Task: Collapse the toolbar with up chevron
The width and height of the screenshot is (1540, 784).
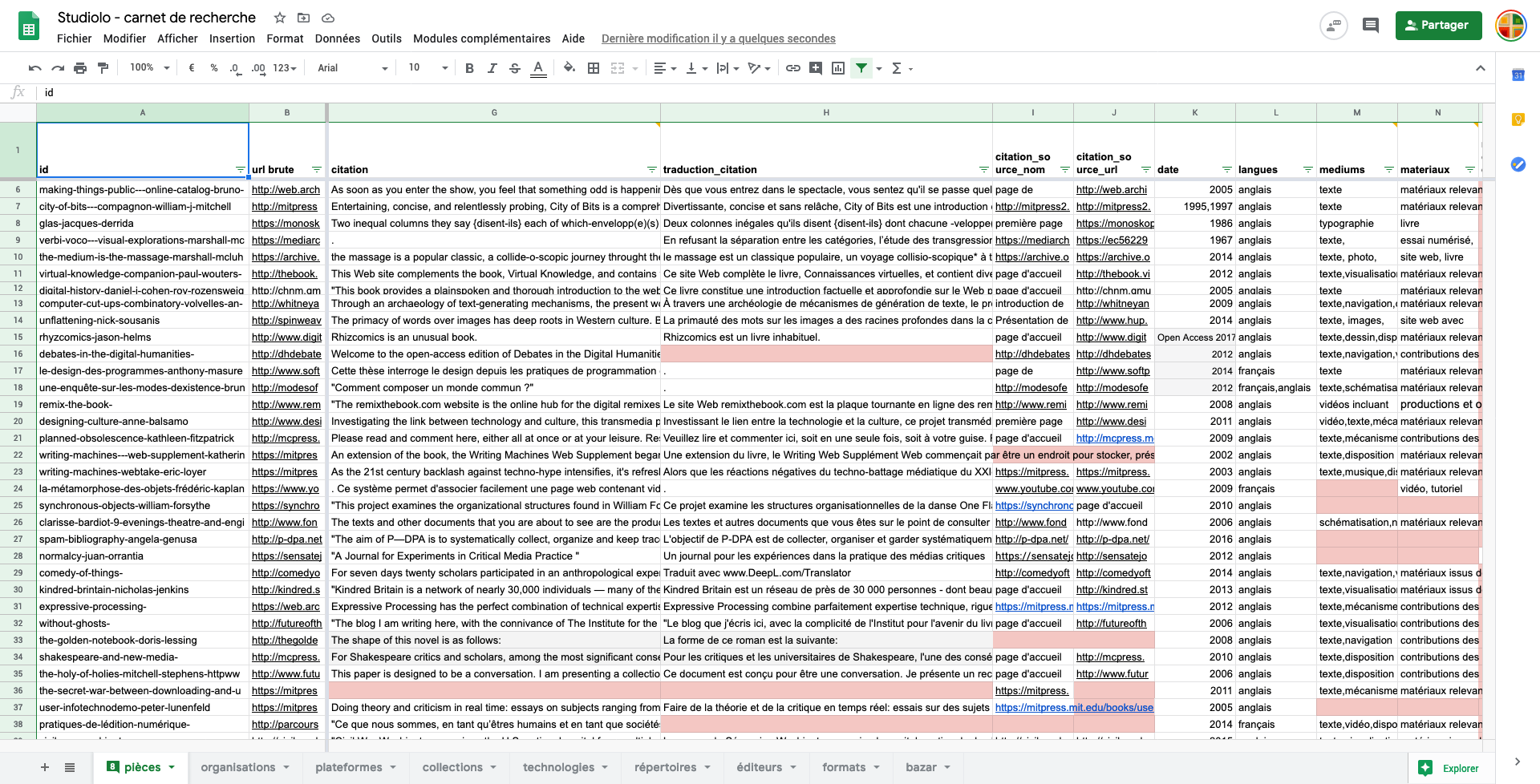Action: pyautogui.click(x=1481, y=68)
